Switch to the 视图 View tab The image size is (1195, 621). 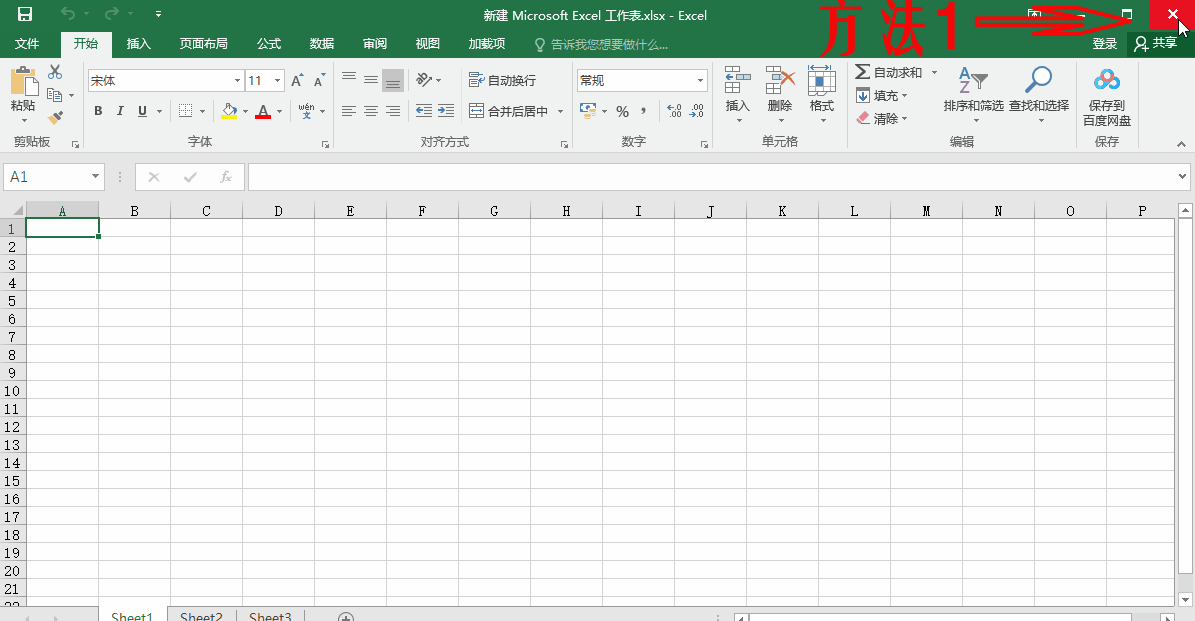pyautogui.click(x=428, y=44)
